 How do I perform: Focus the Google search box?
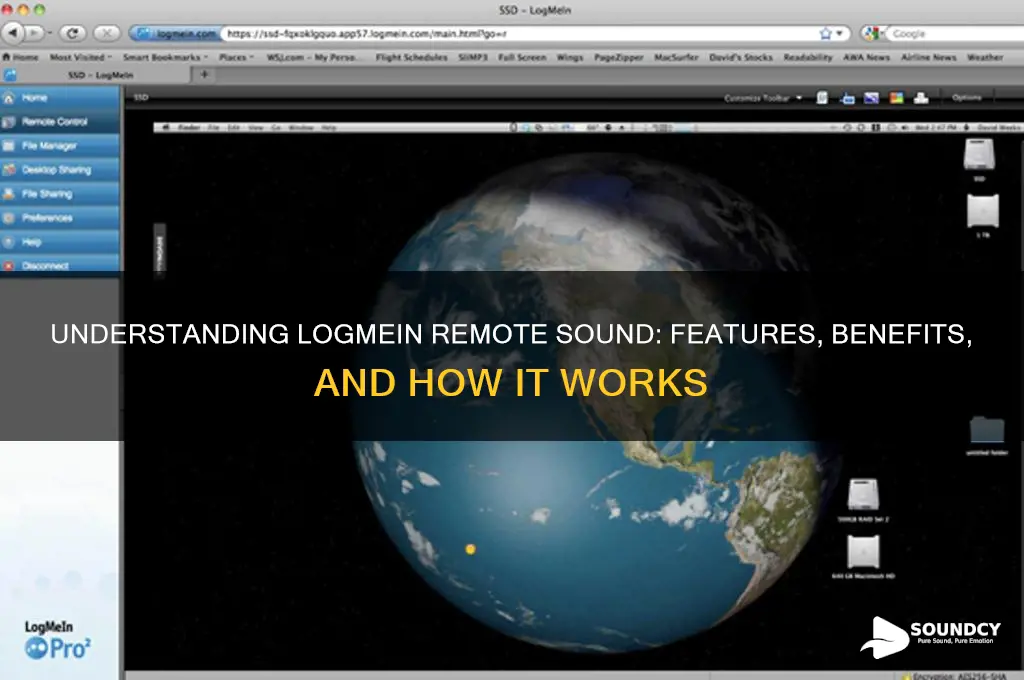click(x=955, y=33)
